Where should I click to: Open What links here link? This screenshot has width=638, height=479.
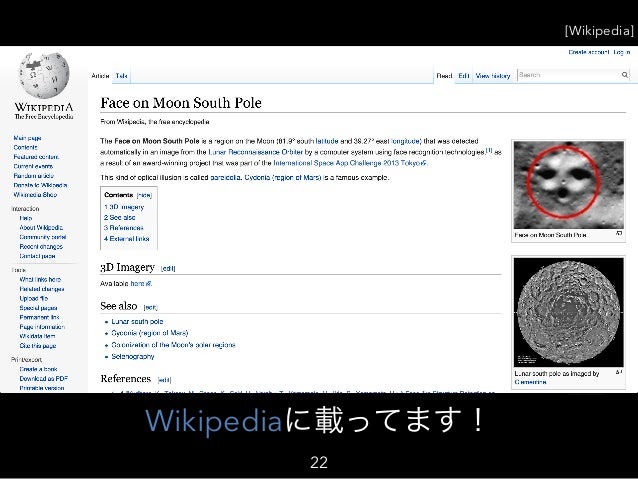point(40,280)
